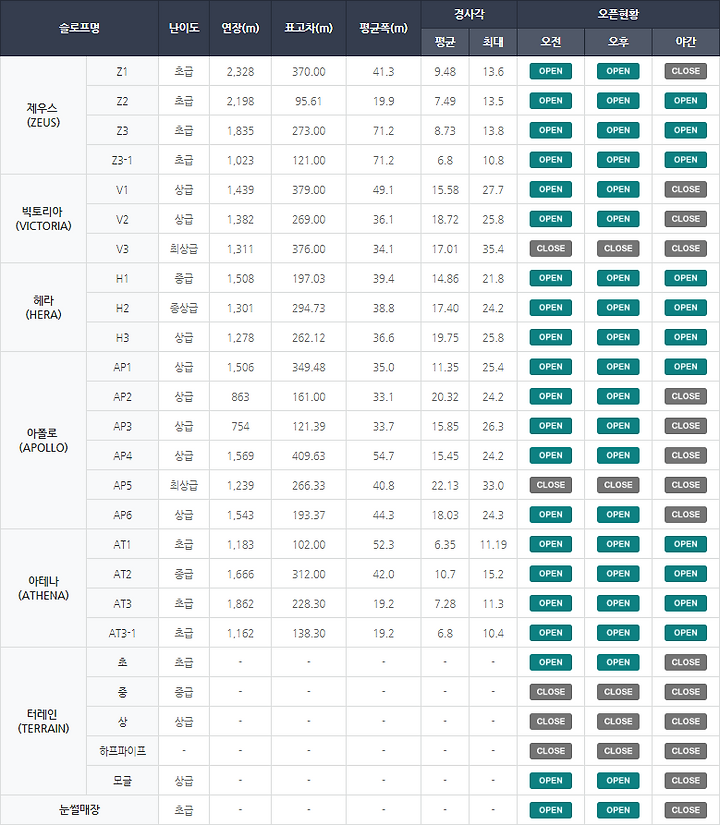Click the 중 terrain night CLOSE badge

(x=685, y=692)
